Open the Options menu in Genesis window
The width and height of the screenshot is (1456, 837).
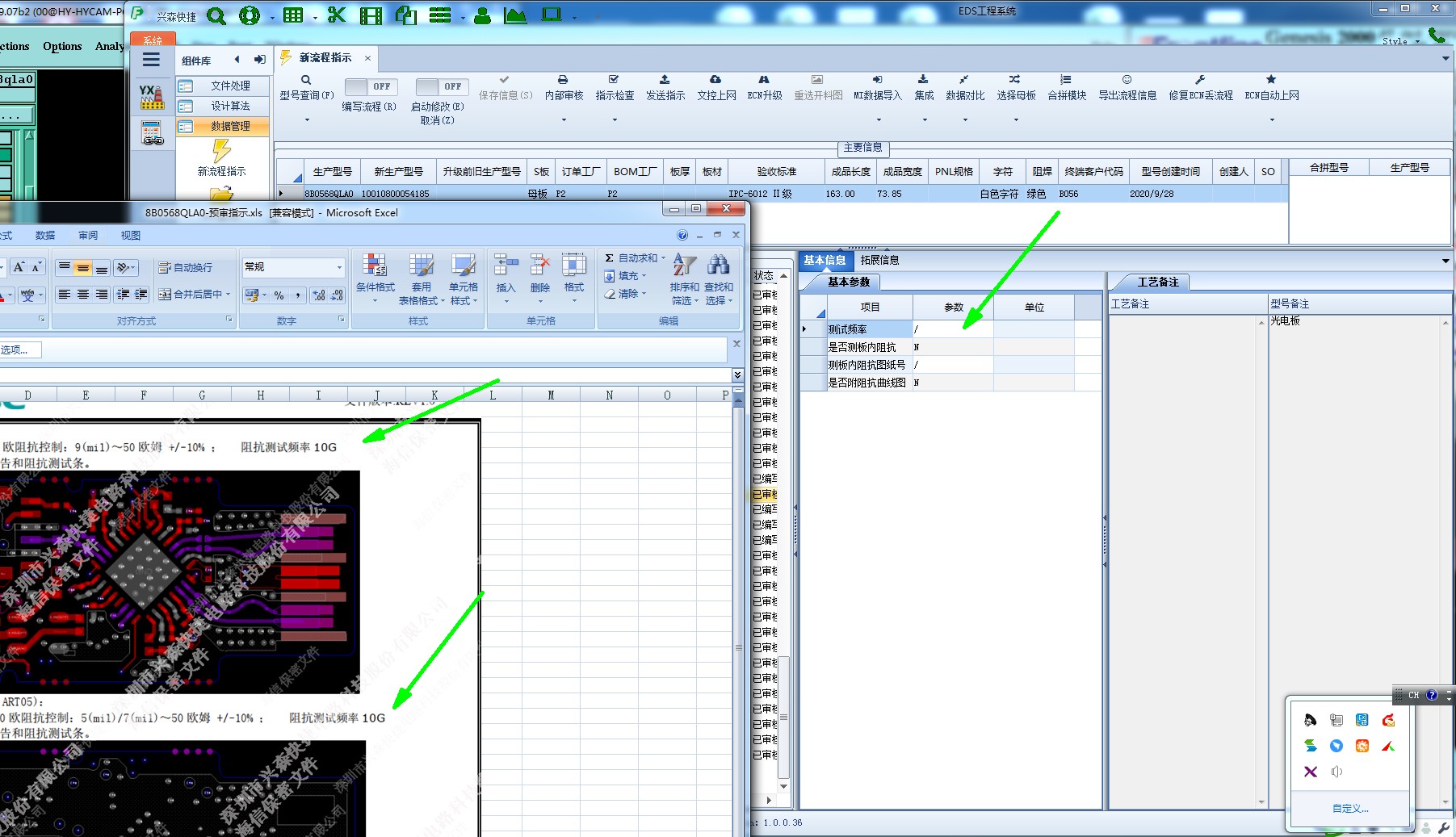coord(62,46)
